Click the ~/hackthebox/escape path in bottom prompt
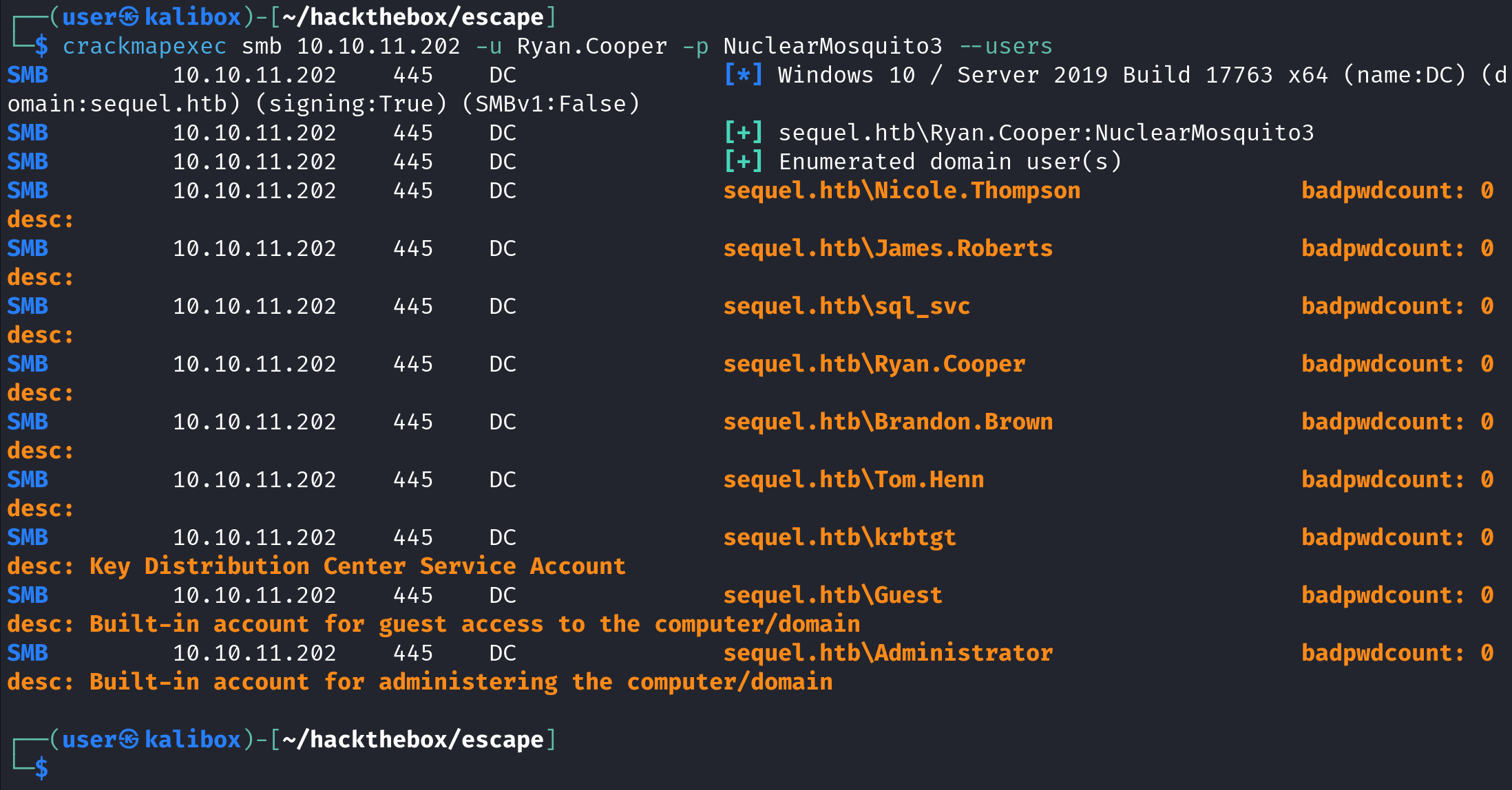The width and height of the screenshot is (1512, 790). (413, 739)
